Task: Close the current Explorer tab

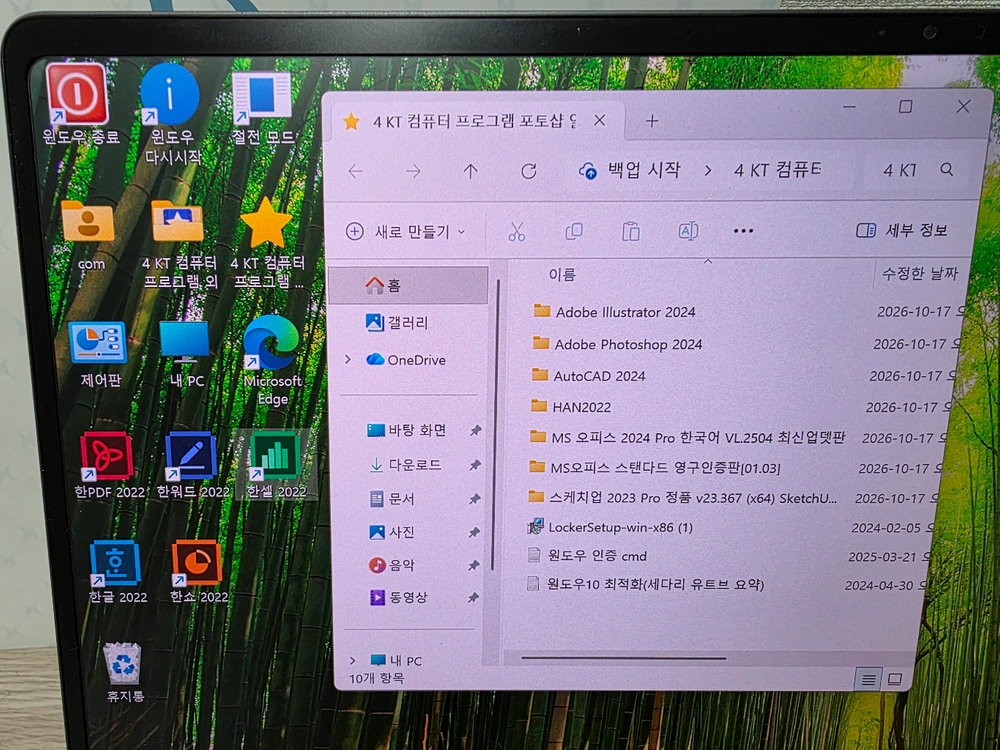Action: [x=599, y=120]
